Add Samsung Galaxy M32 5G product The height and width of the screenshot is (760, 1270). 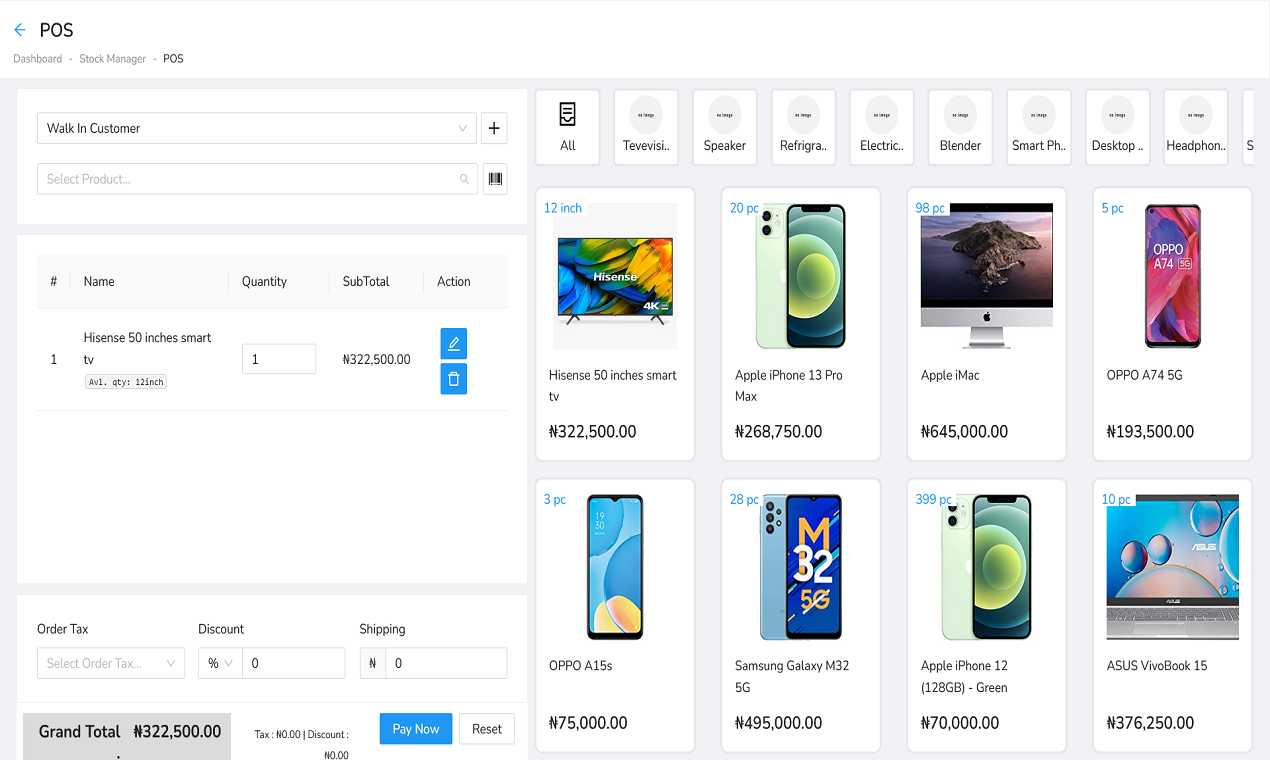(x=801, y=615)
